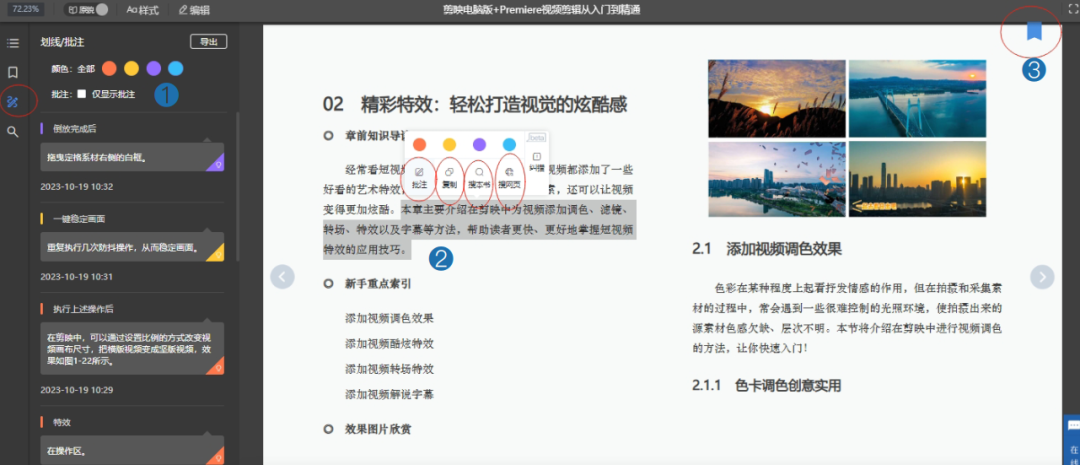The width and height of the screenshot is (1080, 465).
Task: Open the 72.23% zoom level box
Action: [x=26, y=9]
